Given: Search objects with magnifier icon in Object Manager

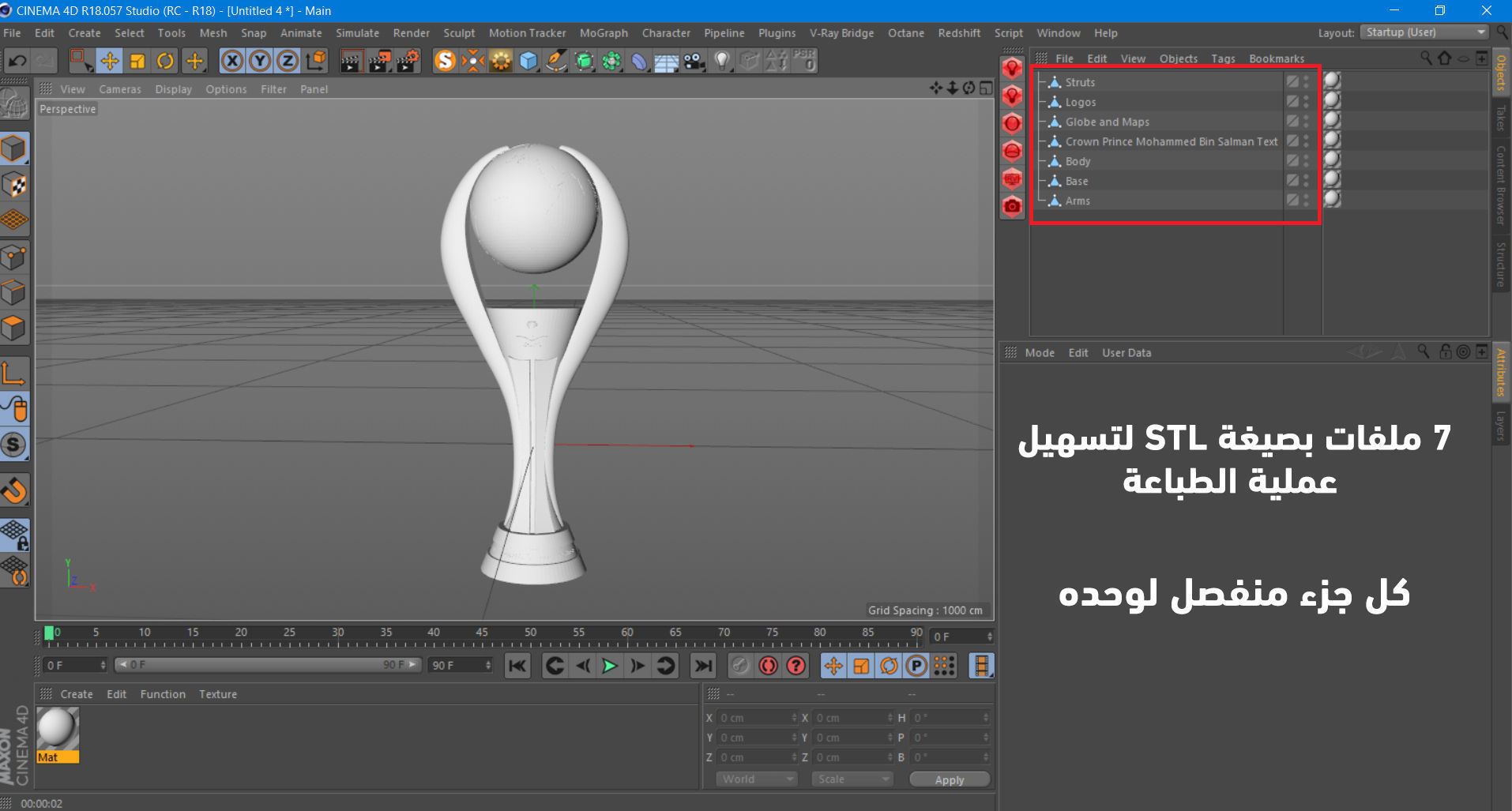Looking at the screenshot, I should point(1426,58).
